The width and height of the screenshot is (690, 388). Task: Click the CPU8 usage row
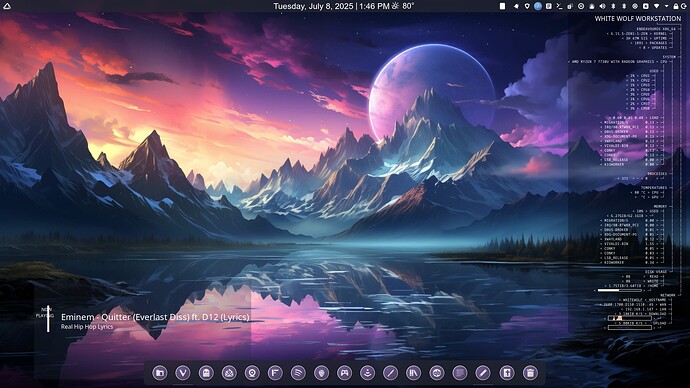coord(638,108)
